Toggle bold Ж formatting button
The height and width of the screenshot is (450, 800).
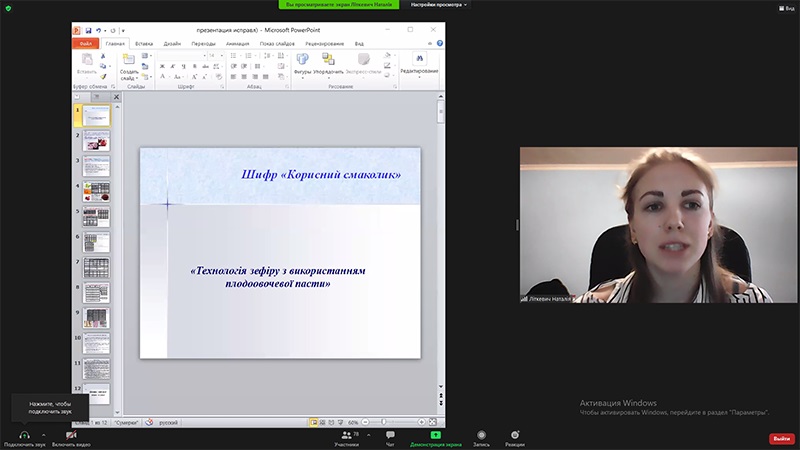pyautogui.click(x=161, y=66)
